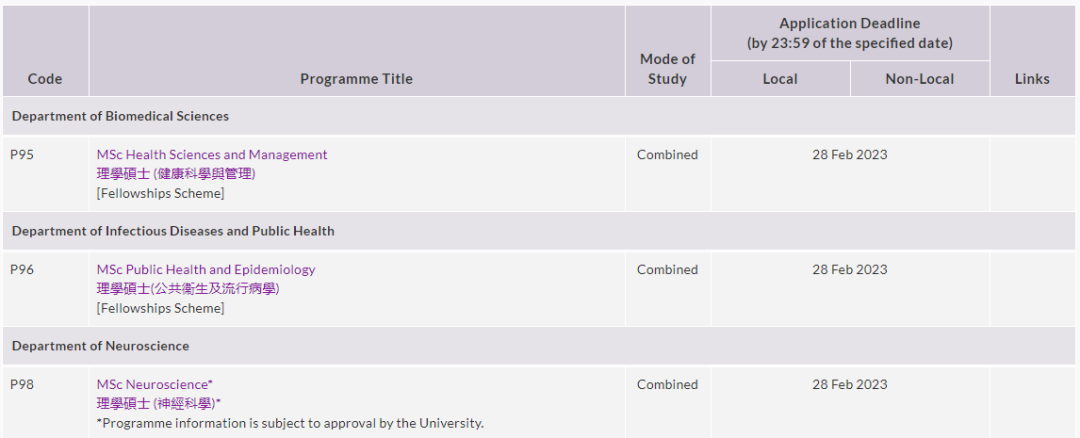The width and height of the screenshot is (1080, 438).
Task: Select Department of Biomedical Sciences row
Action: (120, 116)
